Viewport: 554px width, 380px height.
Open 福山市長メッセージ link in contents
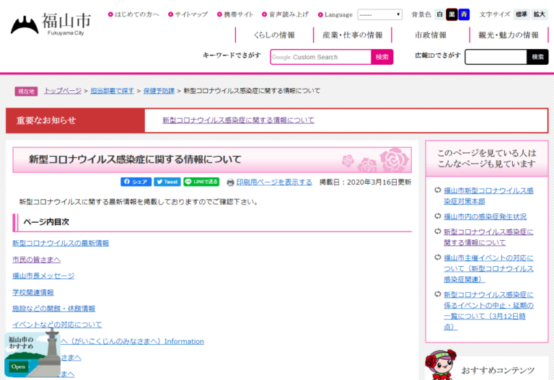click(x=43, y=276)
